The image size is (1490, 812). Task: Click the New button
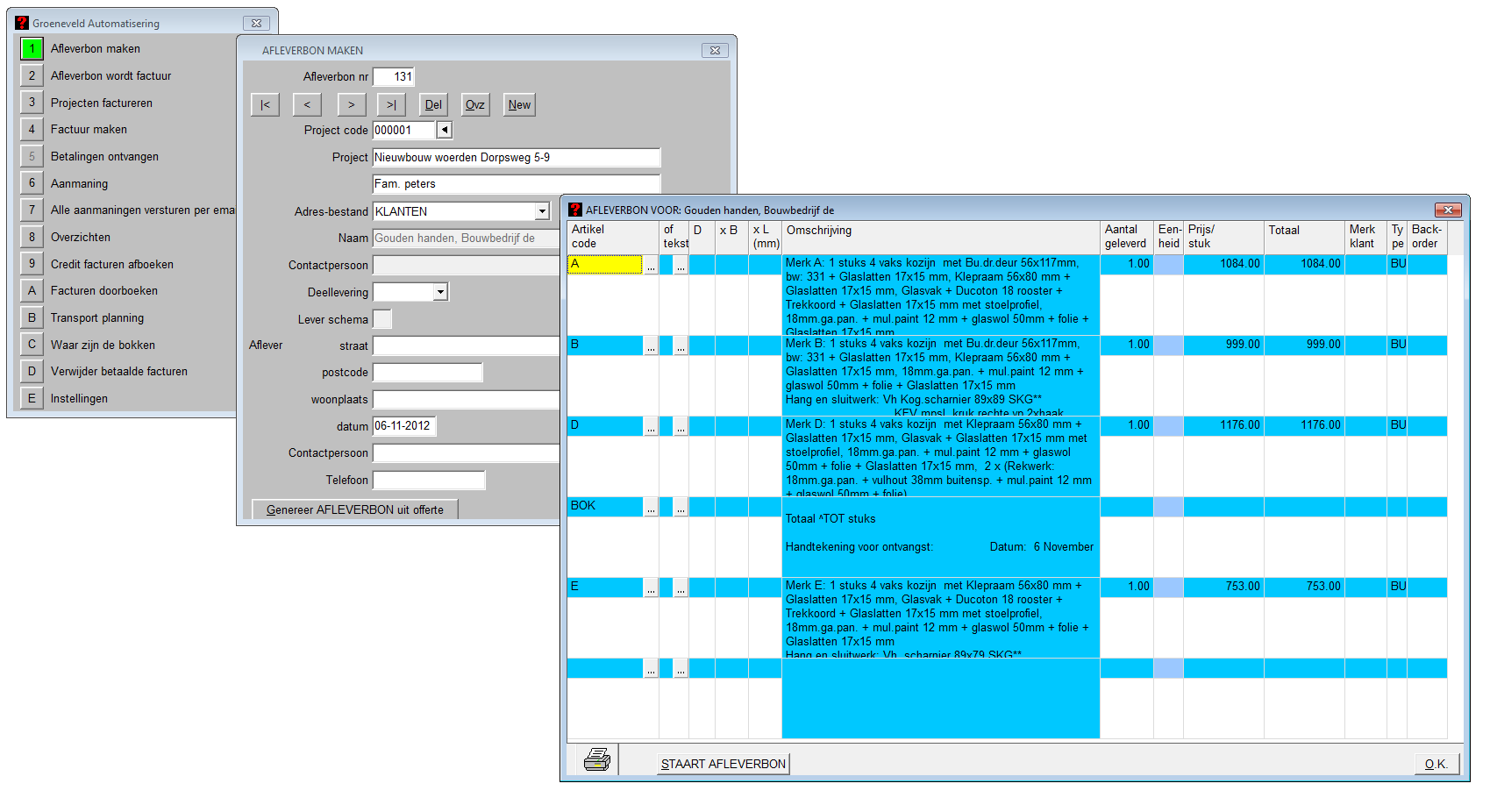[x=519, y=105]
